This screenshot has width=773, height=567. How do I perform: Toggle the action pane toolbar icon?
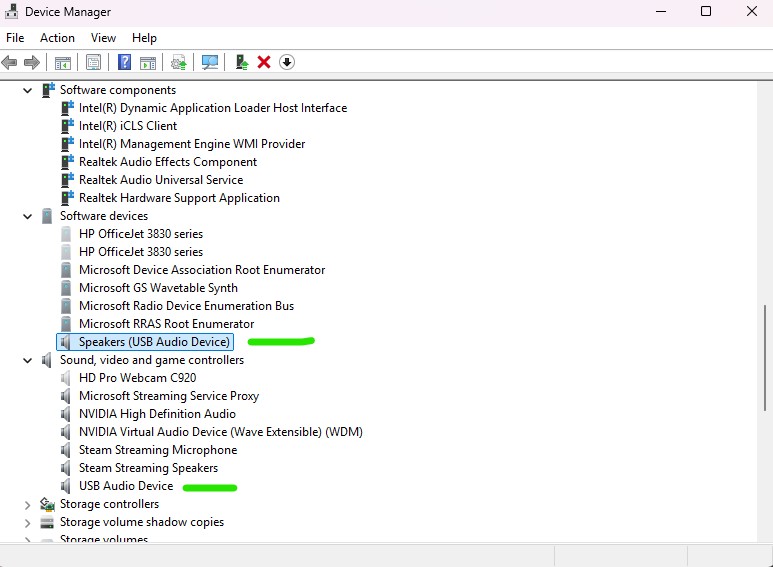pos(148,63)
